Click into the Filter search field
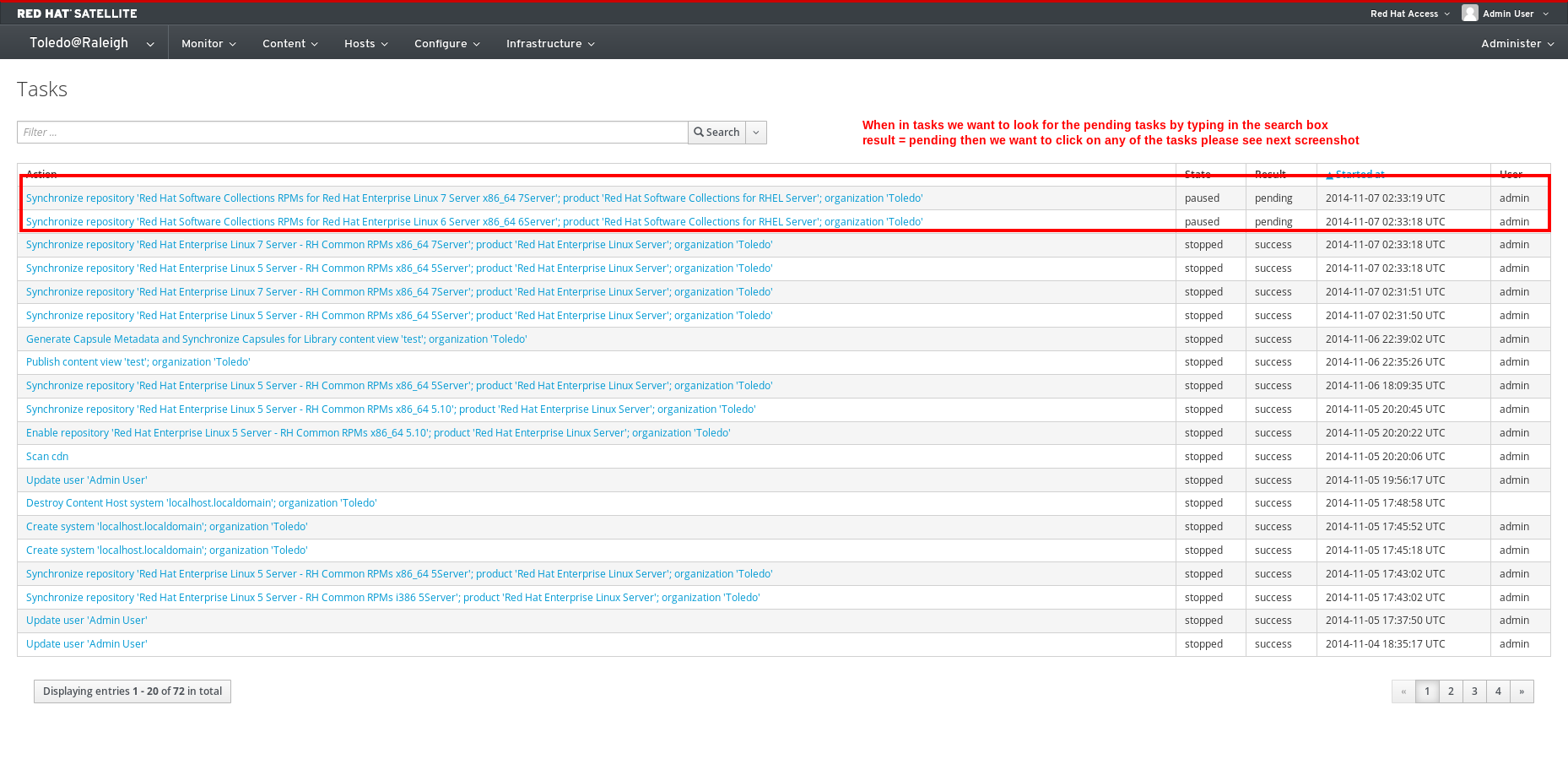 [x=352, y=133]
